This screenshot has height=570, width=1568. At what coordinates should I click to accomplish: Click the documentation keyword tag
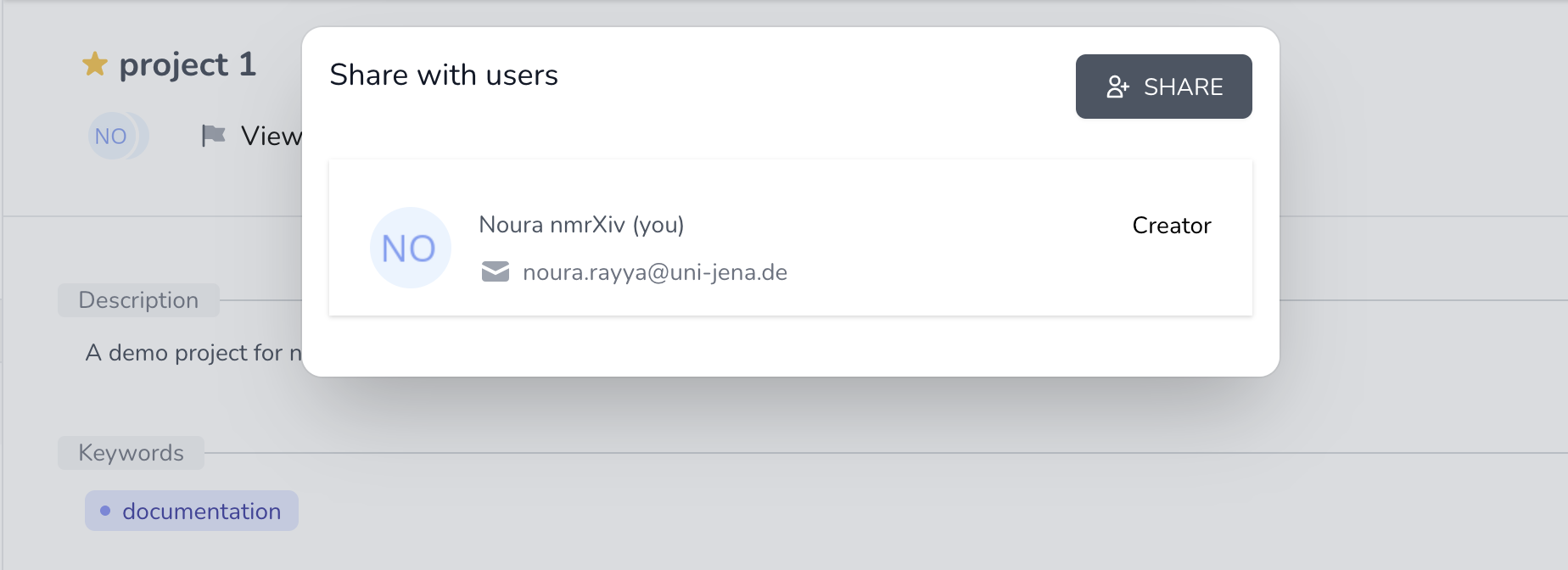tap(192, 511)
